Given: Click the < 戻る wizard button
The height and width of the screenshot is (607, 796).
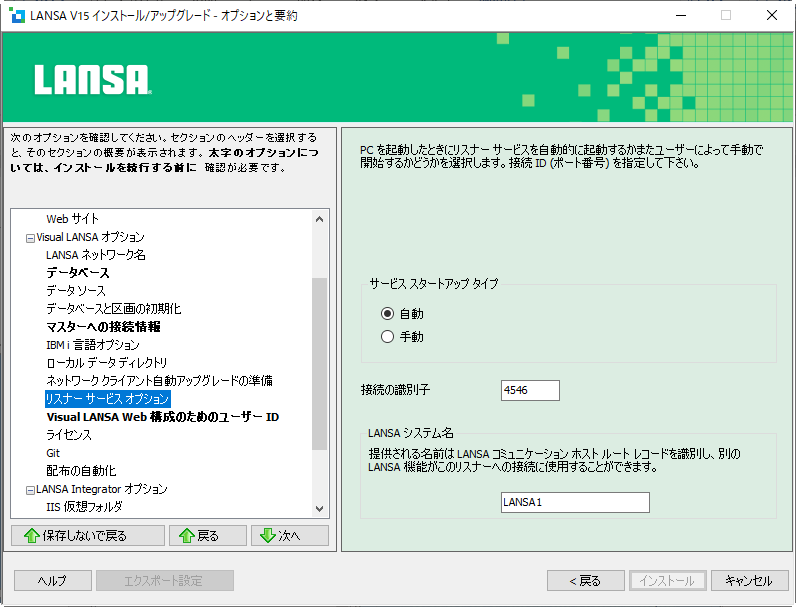Looking at the screenshot, I should tap(585, 581).
